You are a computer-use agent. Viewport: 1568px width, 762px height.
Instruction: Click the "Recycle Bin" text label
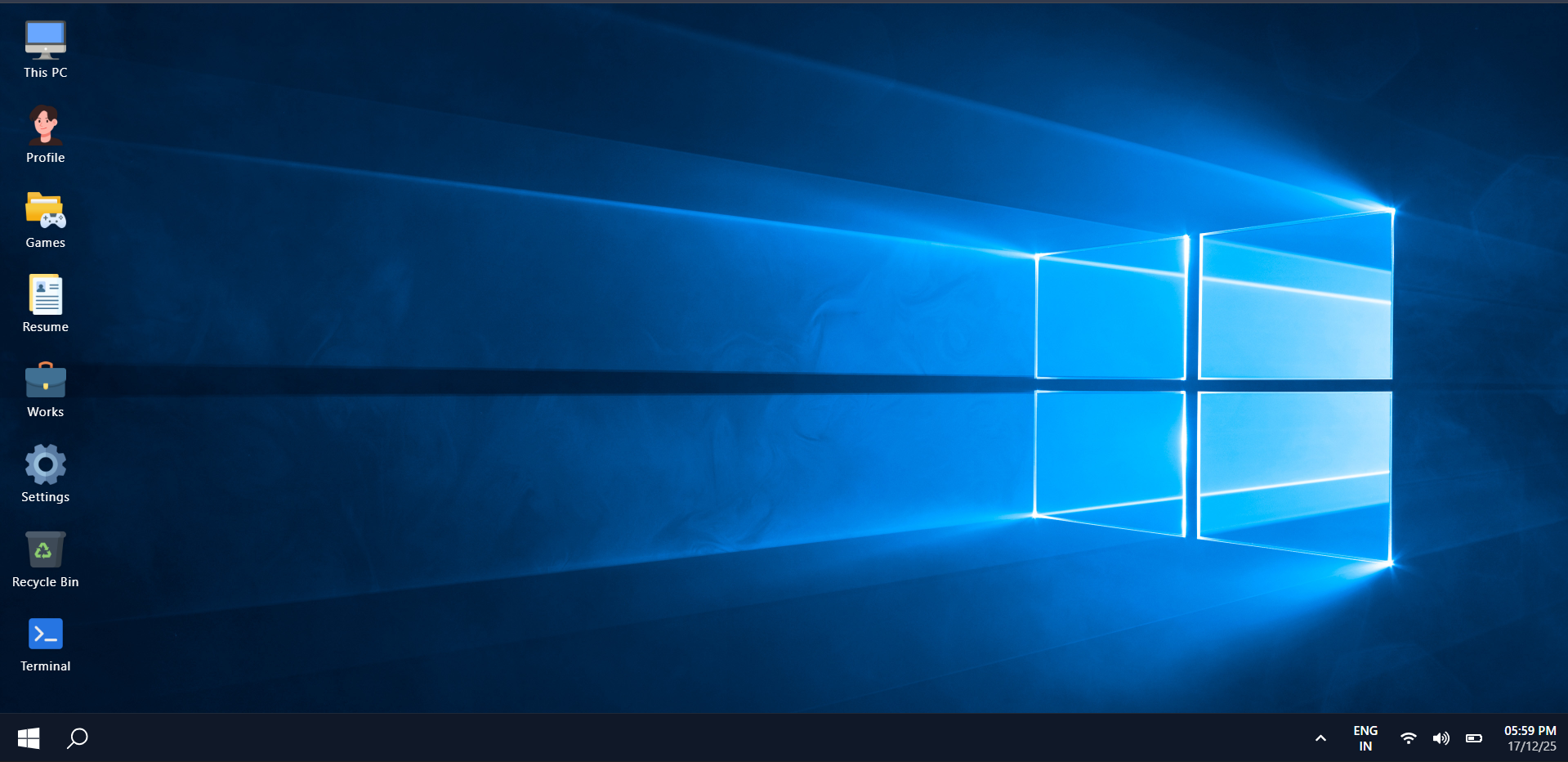coord(45,582)
